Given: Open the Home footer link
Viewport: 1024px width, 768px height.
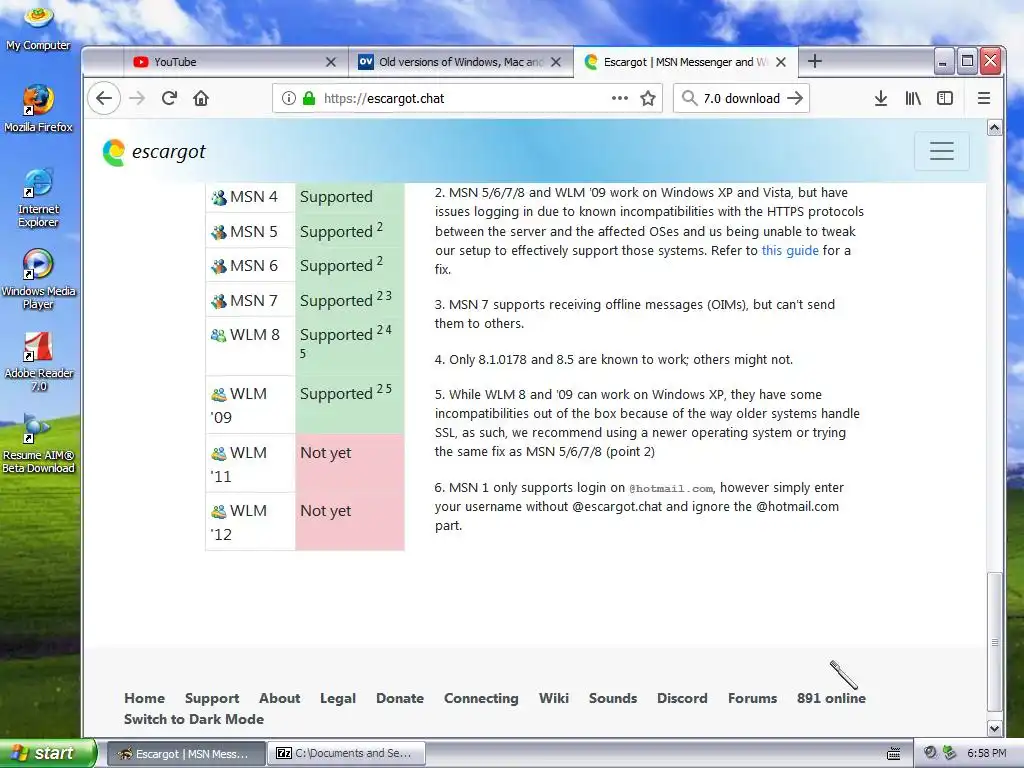Looking at the screenshot, I should 144,698.
